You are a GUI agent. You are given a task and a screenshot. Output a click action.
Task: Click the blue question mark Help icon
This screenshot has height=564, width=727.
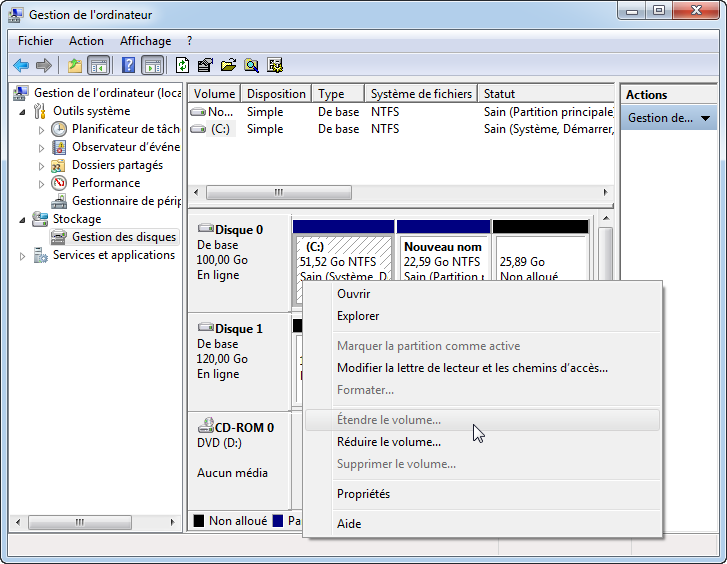coord(128,66)
